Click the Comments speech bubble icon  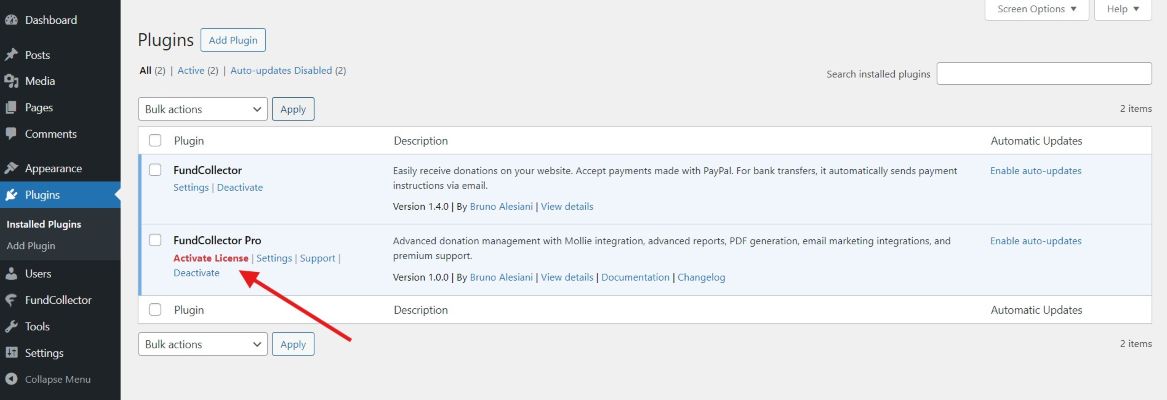(x=12, y=134)
